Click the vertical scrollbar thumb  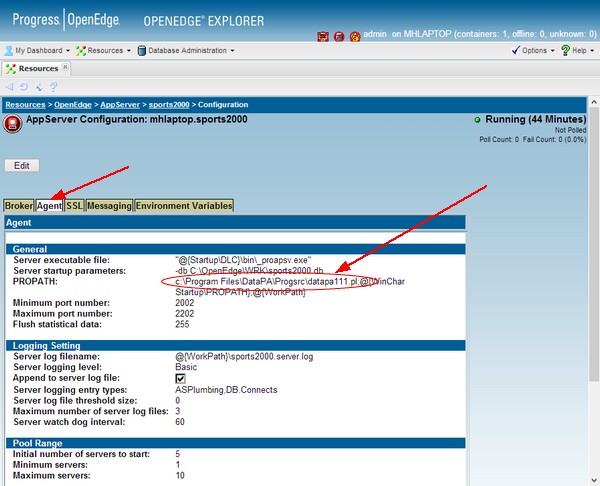[594, 243]
